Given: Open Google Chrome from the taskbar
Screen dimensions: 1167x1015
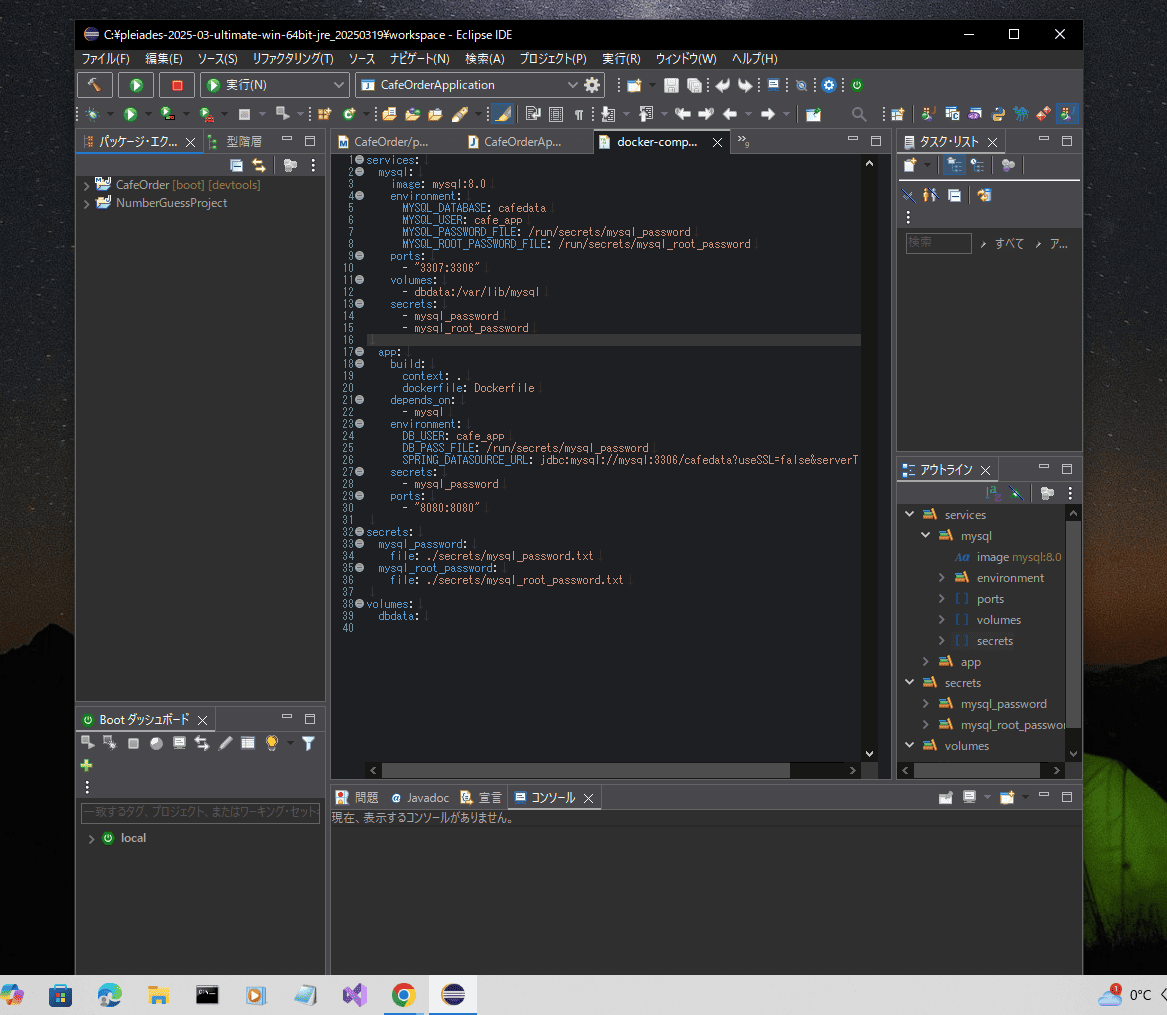Looking at the screenshot, I should pyautogui.click(x=403, y=995).
